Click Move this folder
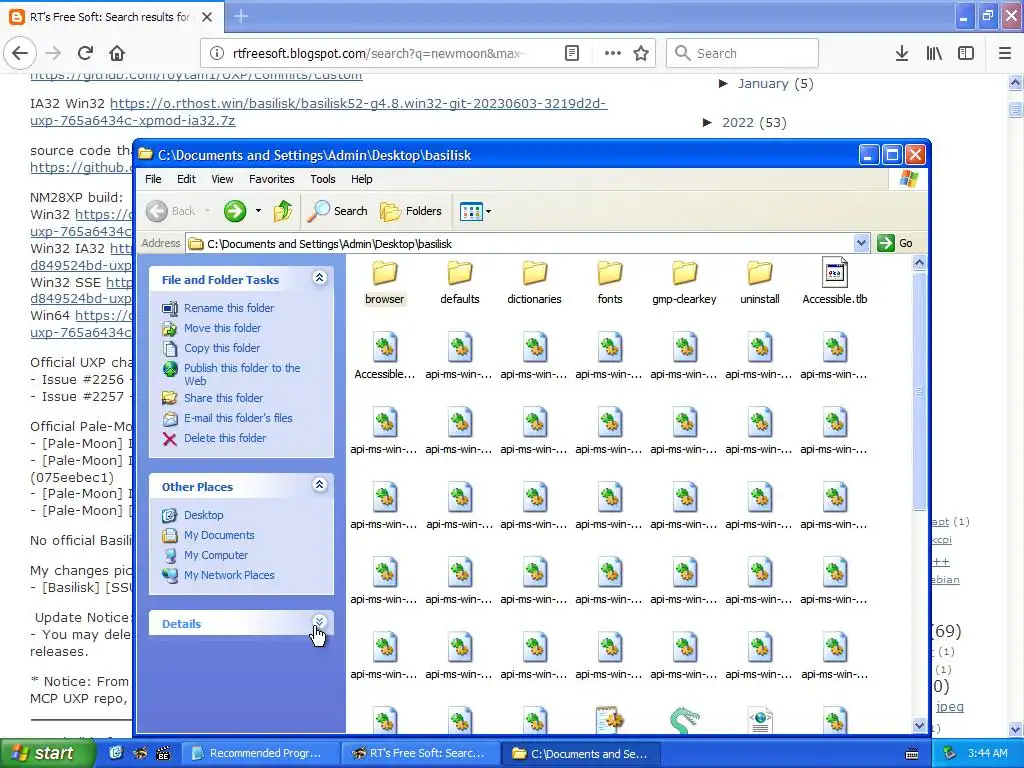The width and height of the screenshot is (1024, 768). click(222, 328)
